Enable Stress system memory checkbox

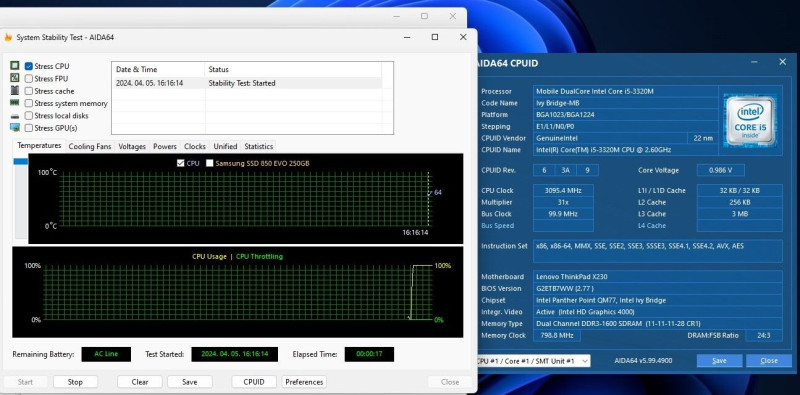click(29, 104)
